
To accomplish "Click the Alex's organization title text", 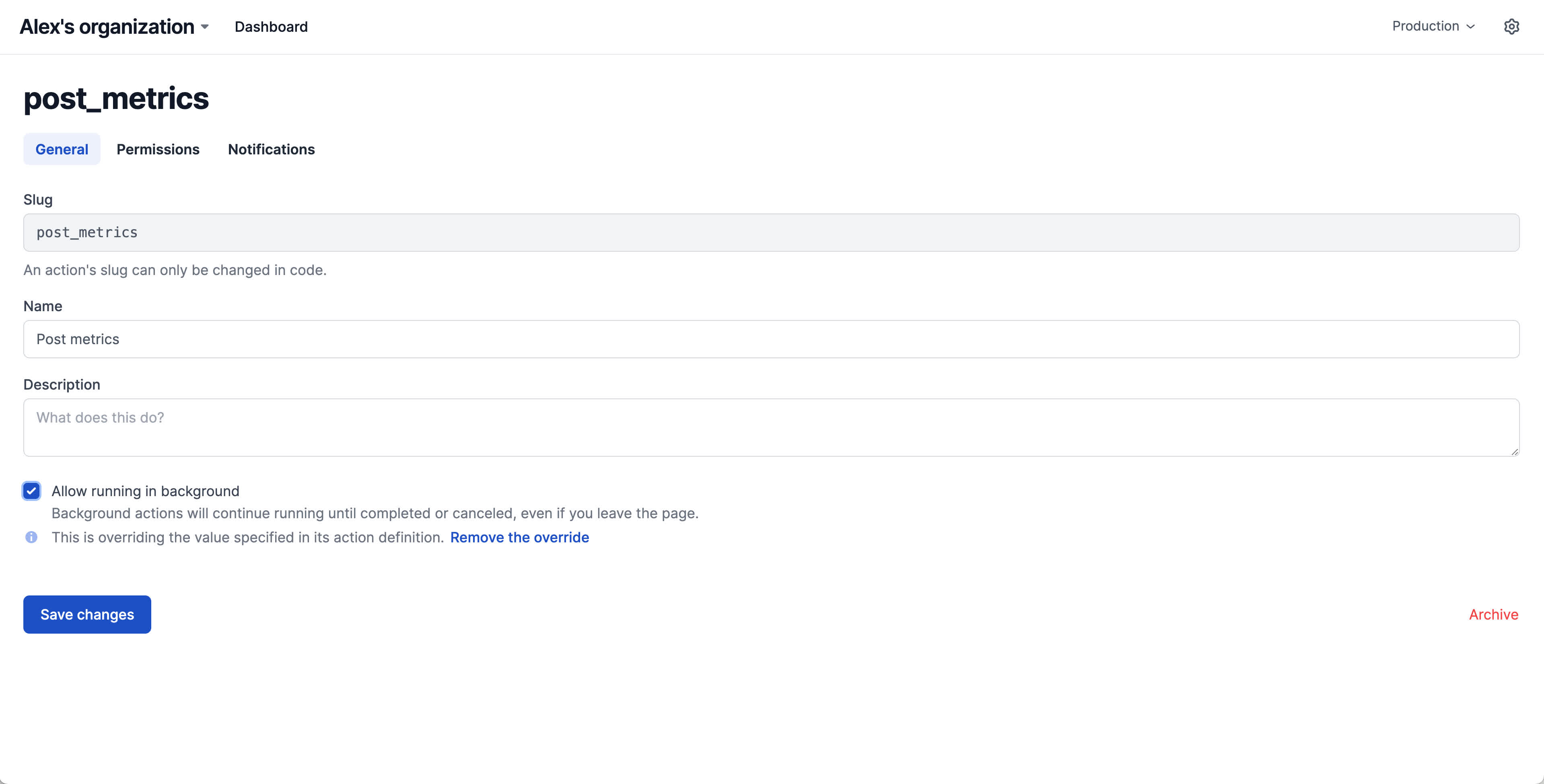I will click(x=107, y=27).
